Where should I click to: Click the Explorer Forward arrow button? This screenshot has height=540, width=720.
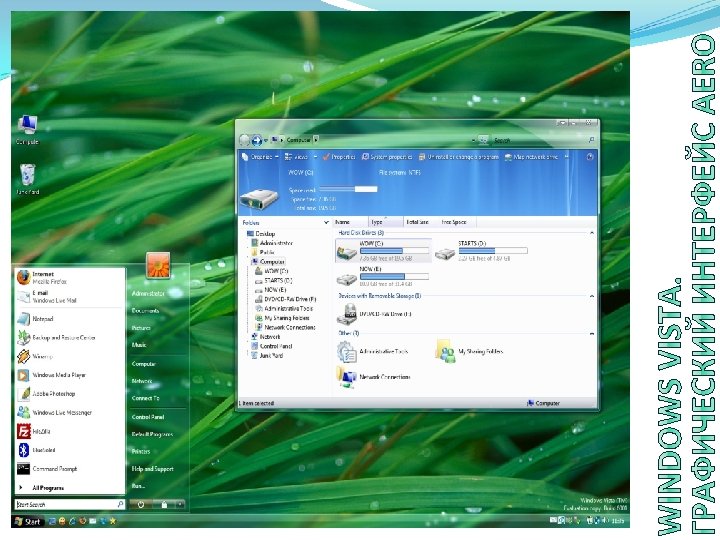(x=257, y=140)
